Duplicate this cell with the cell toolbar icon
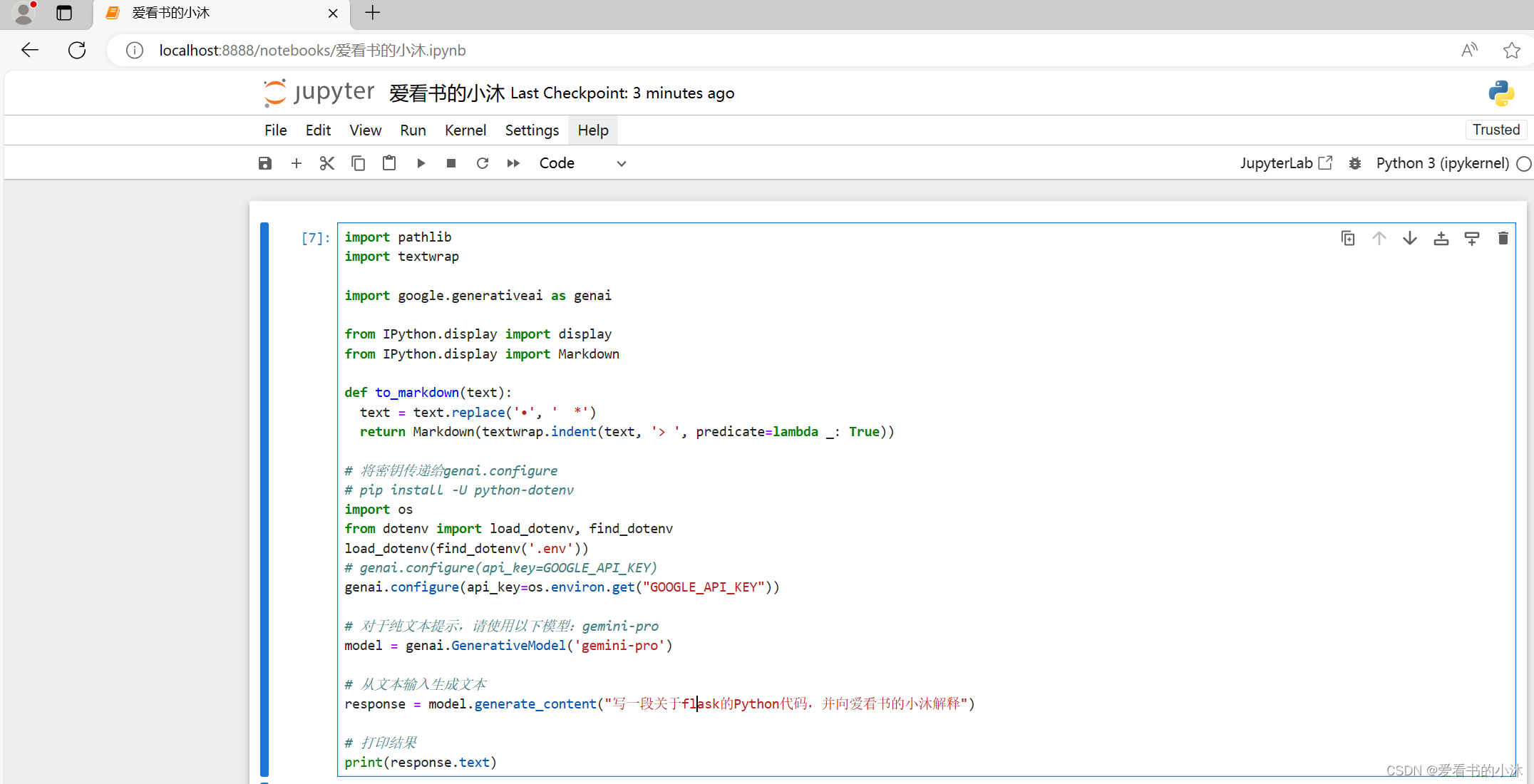This screenshot has height=784, width=1534. click(x=1348, y=238)
